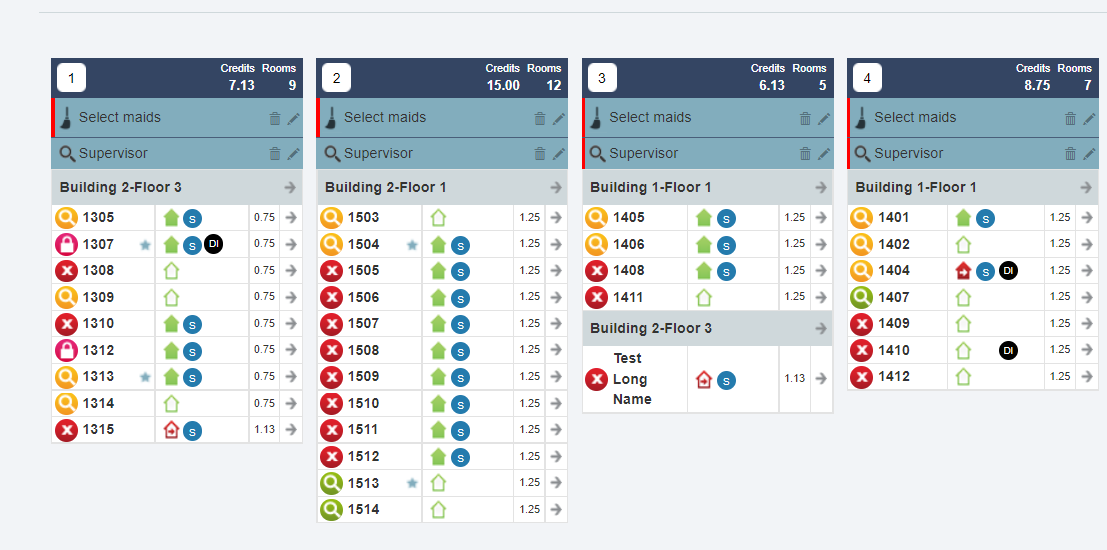This screenshot has height=550, width=1107.
Task: Click the red X status icon for room 1408
Action: click(596, 271)
